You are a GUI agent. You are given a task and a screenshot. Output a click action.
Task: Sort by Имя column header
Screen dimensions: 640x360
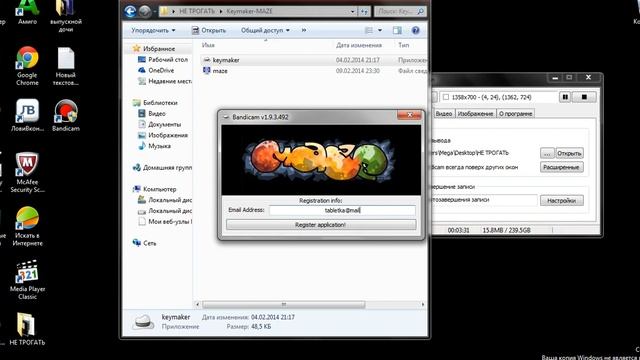coord(208,45)
